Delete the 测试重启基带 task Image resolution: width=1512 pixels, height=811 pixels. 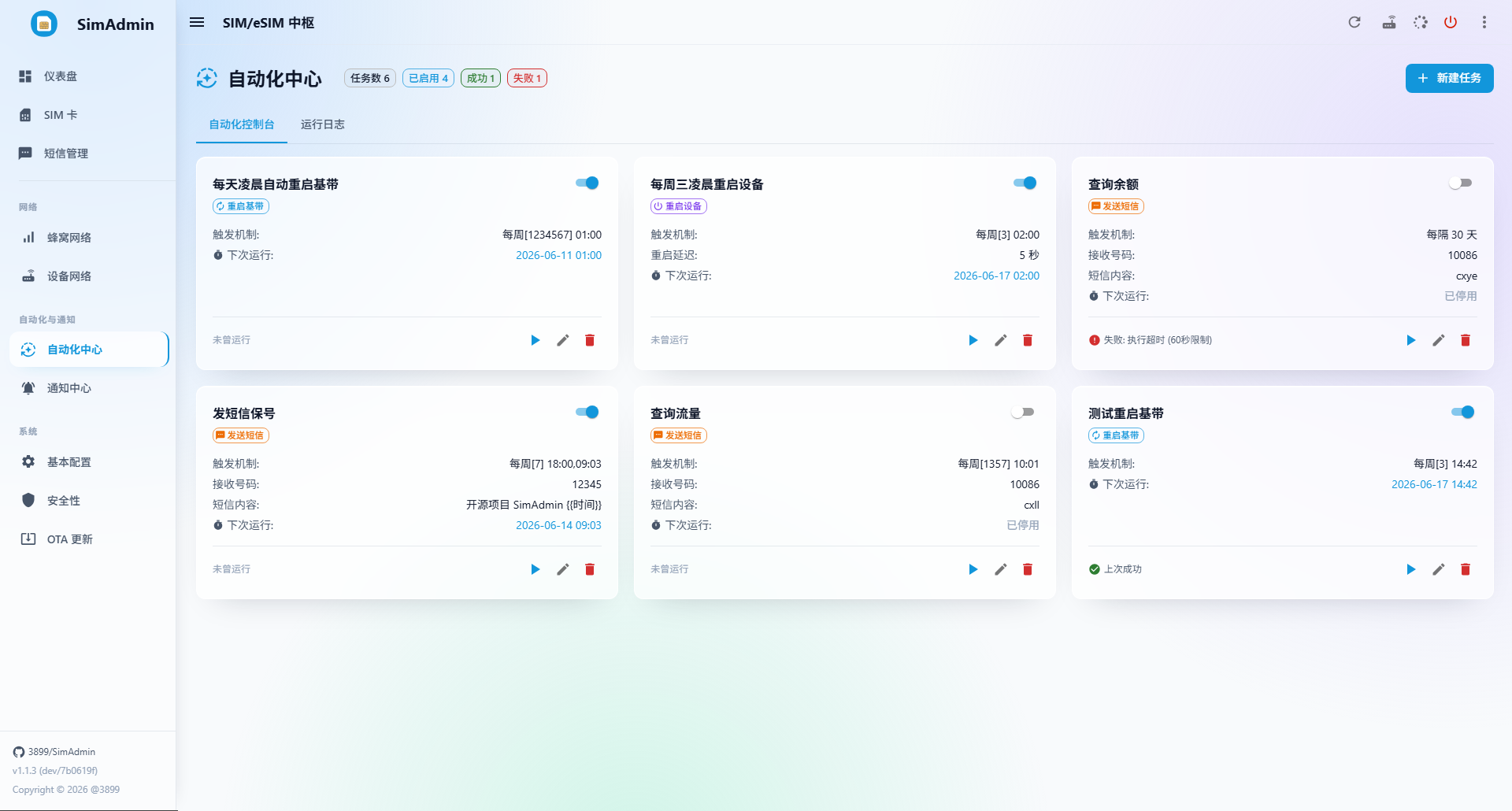(1466, 569)
